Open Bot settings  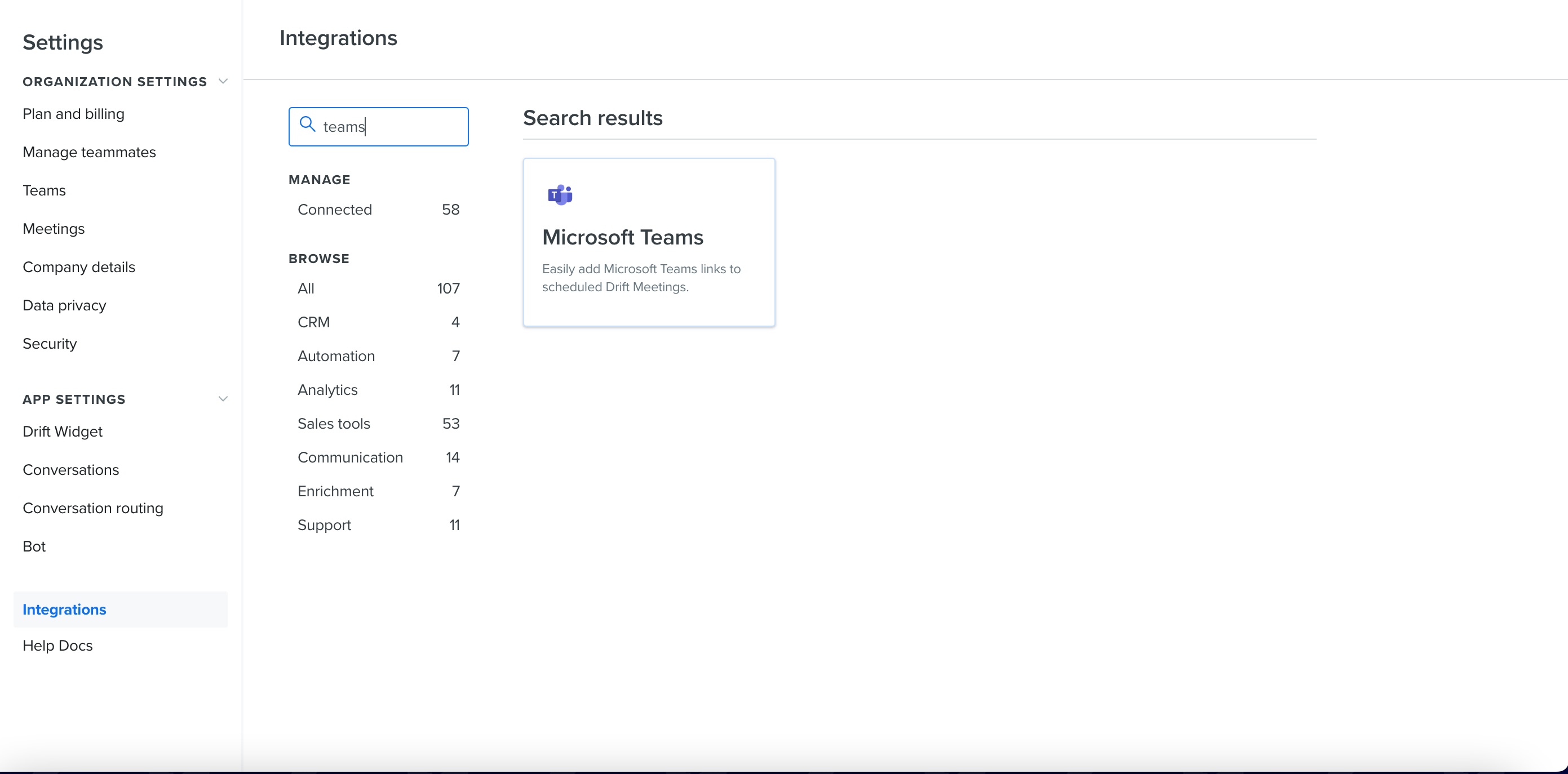point(34,546)
